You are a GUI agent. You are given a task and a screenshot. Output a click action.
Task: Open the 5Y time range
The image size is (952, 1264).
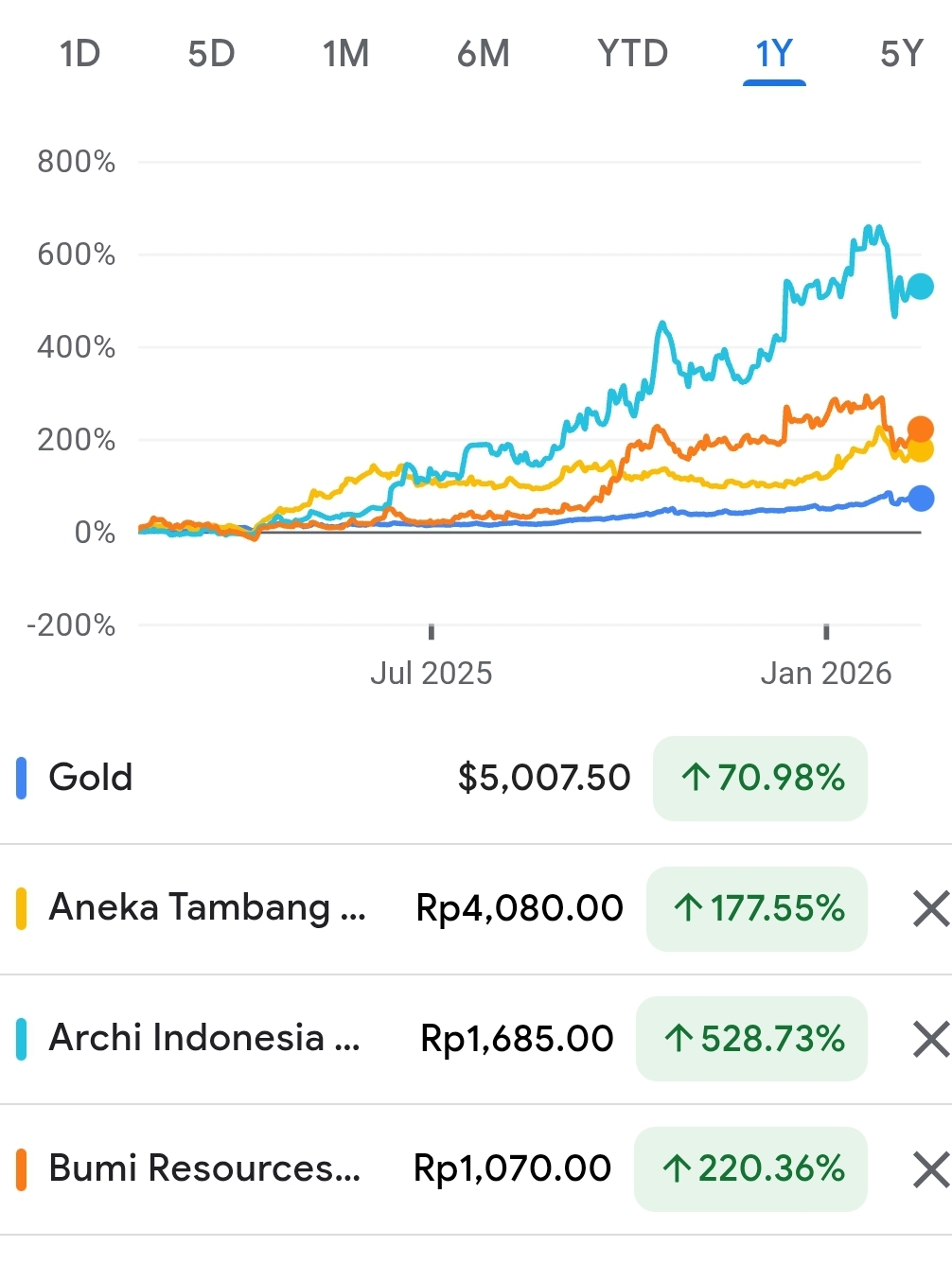point(900,54)
